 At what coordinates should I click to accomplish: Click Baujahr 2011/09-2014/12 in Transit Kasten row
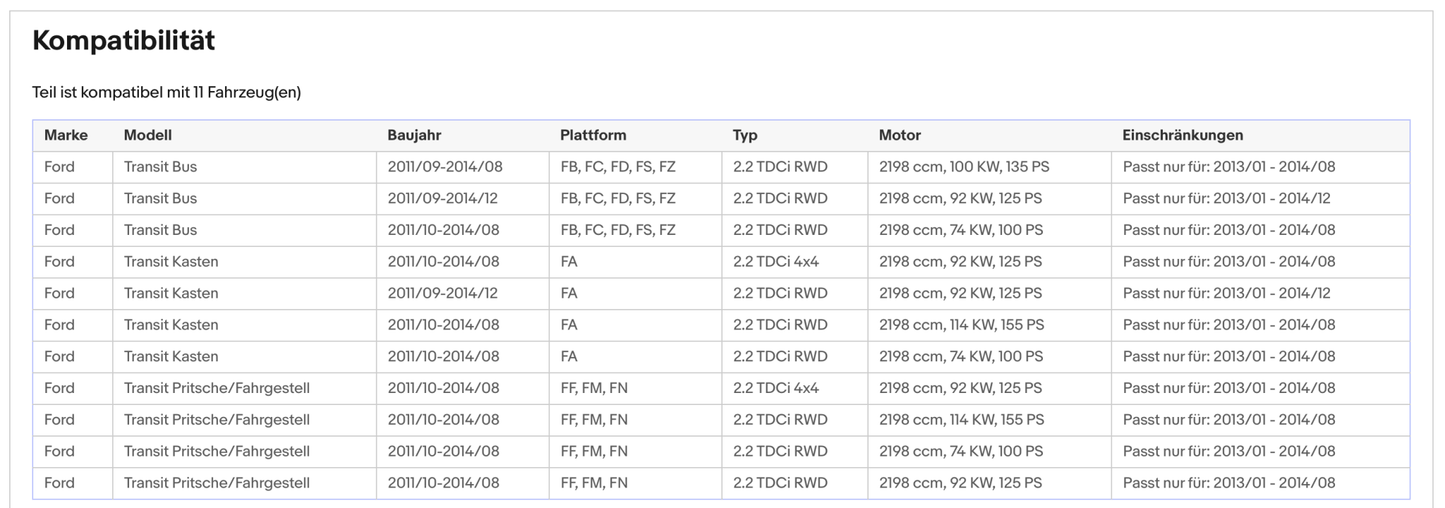click(442, 293)
